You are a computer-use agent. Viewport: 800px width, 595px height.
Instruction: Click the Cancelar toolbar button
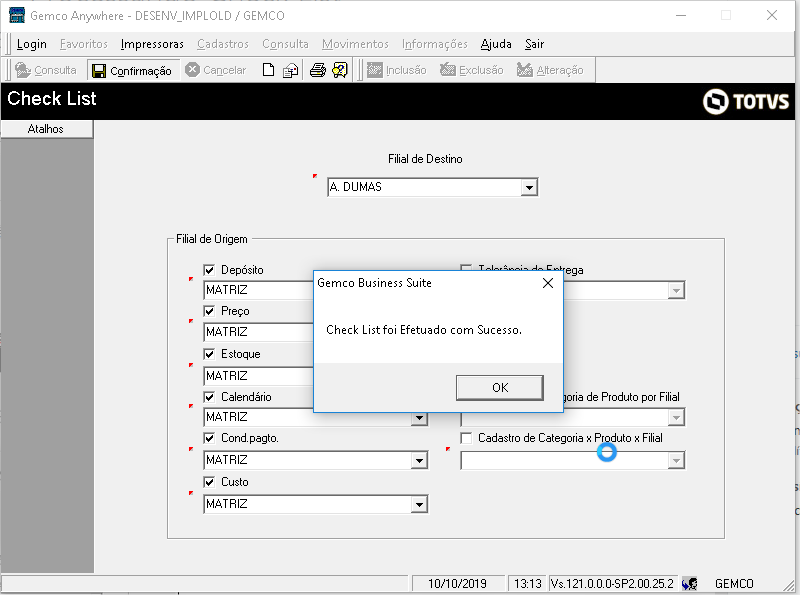tap(215, 70)
